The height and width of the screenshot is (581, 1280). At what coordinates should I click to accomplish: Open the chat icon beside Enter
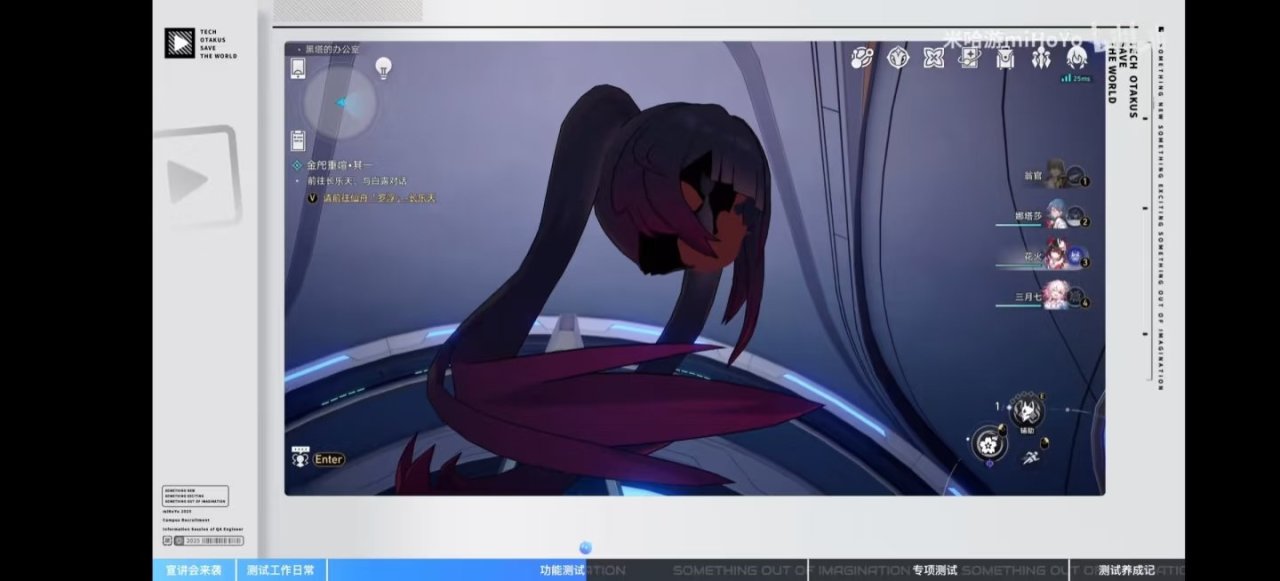click(300, 458)
